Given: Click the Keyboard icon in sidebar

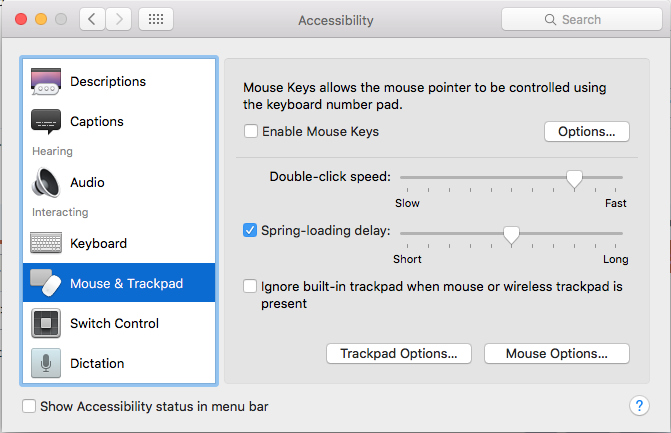Looking at the screenshot, I should click(x=47, y=243).
